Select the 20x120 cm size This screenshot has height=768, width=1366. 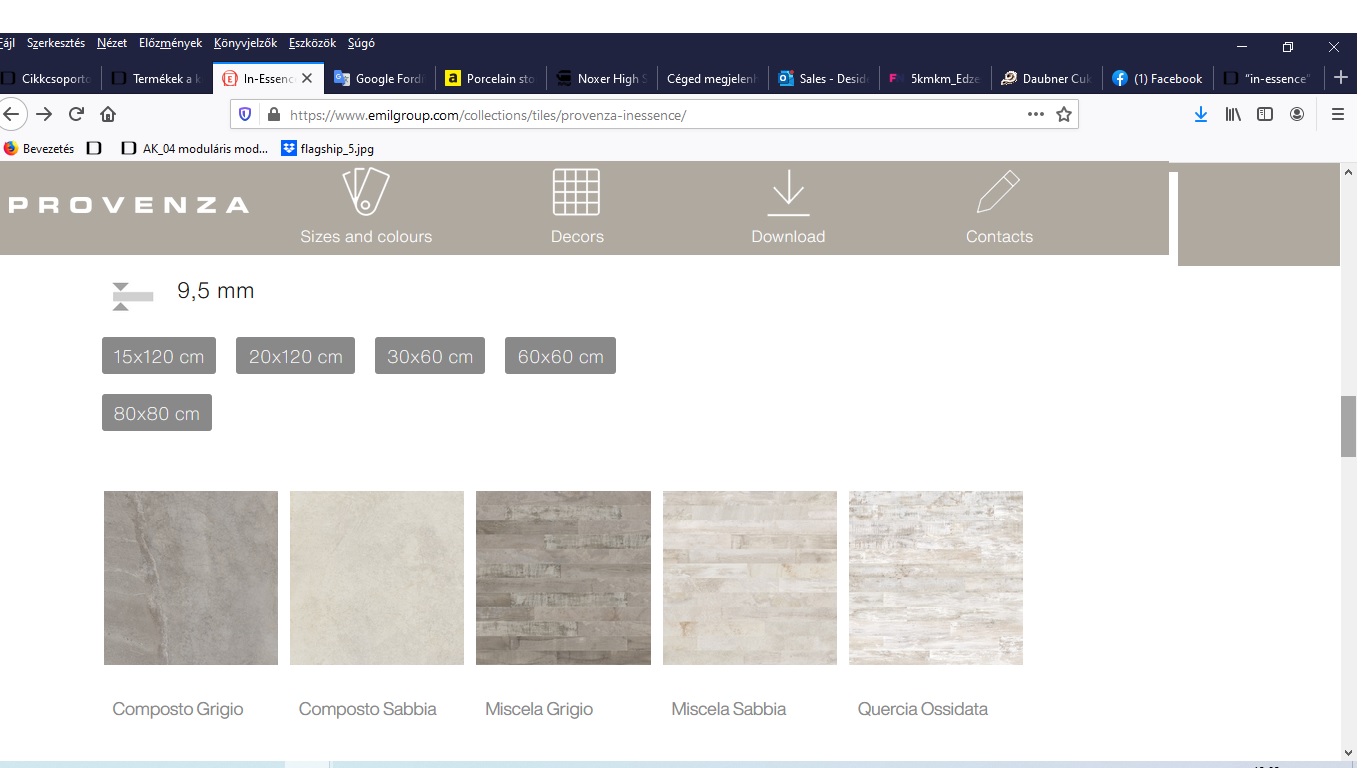(295, 356)
